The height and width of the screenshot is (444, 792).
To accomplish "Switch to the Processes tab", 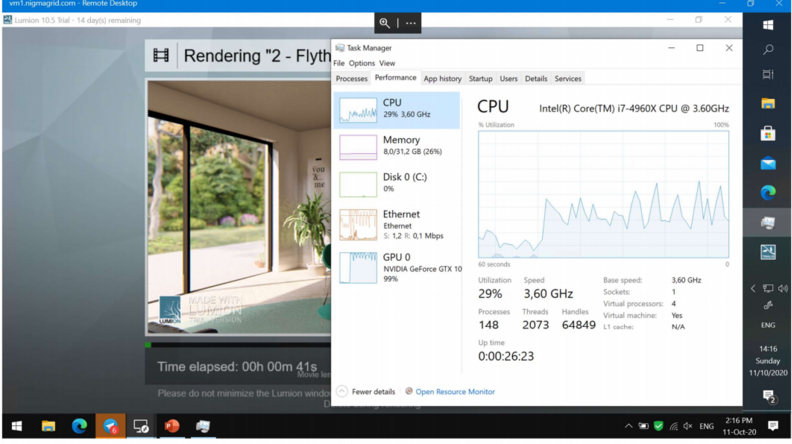I will (x=352, y=79).
